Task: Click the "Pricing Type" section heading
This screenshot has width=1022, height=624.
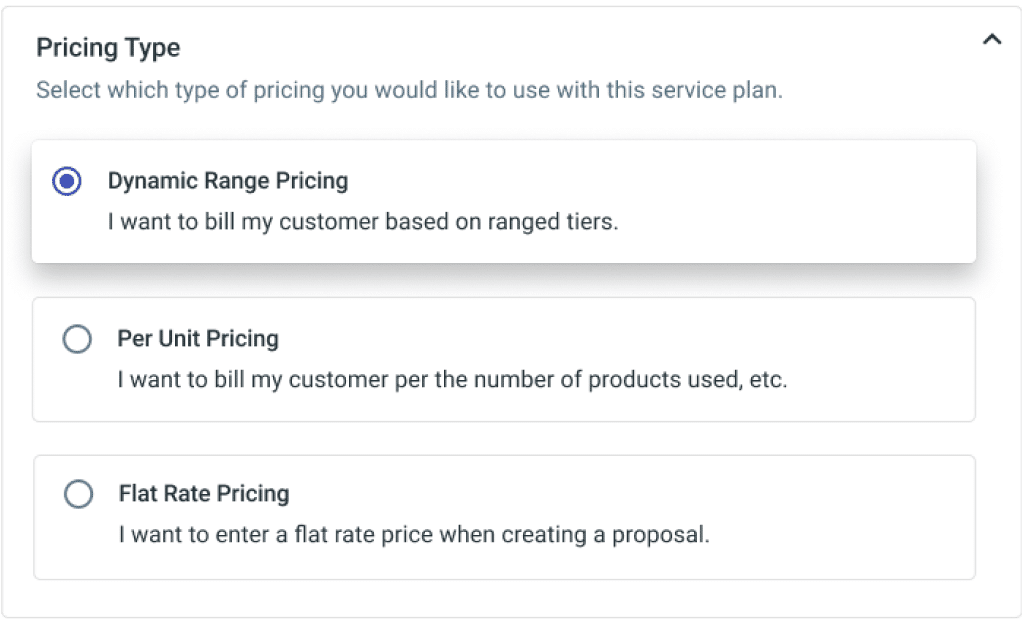Action: click(x=108, y=47)
